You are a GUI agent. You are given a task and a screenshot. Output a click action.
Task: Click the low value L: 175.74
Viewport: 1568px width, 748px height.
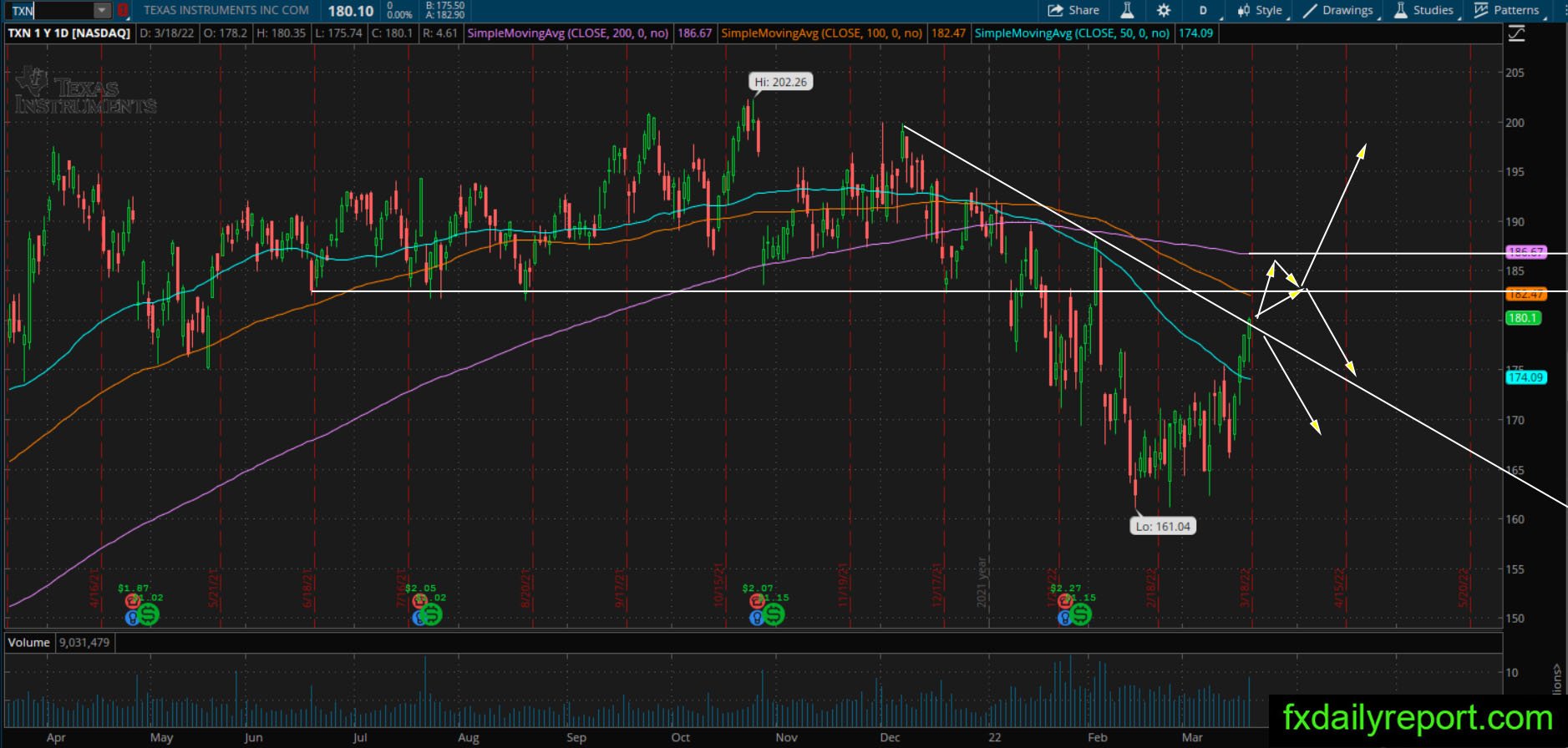pyautogui.click(x=338, y=33)
